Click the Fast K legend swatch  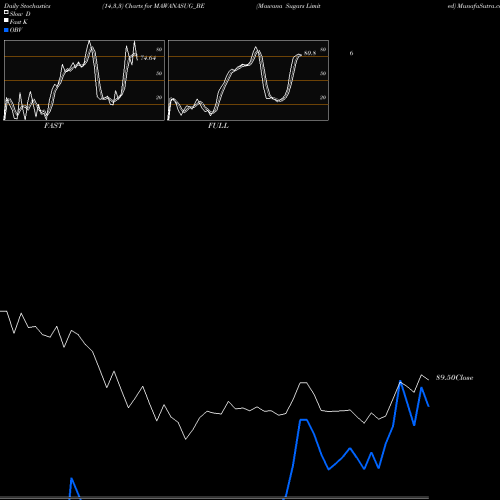(6, 20)
